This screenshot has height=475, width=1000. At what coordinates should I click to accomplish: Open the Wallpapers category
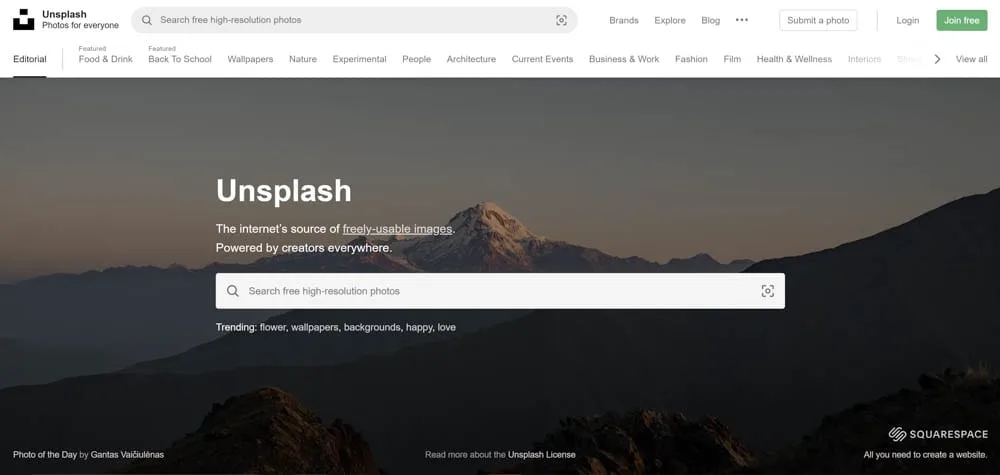tap(250, 59)
